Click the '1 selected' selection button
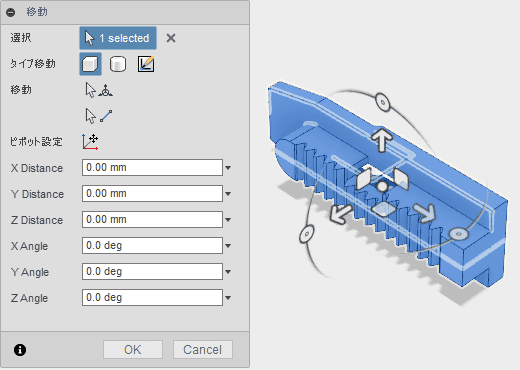Viewport: 520px width, 370px height. pyautogui.click(x=118, y=38)
